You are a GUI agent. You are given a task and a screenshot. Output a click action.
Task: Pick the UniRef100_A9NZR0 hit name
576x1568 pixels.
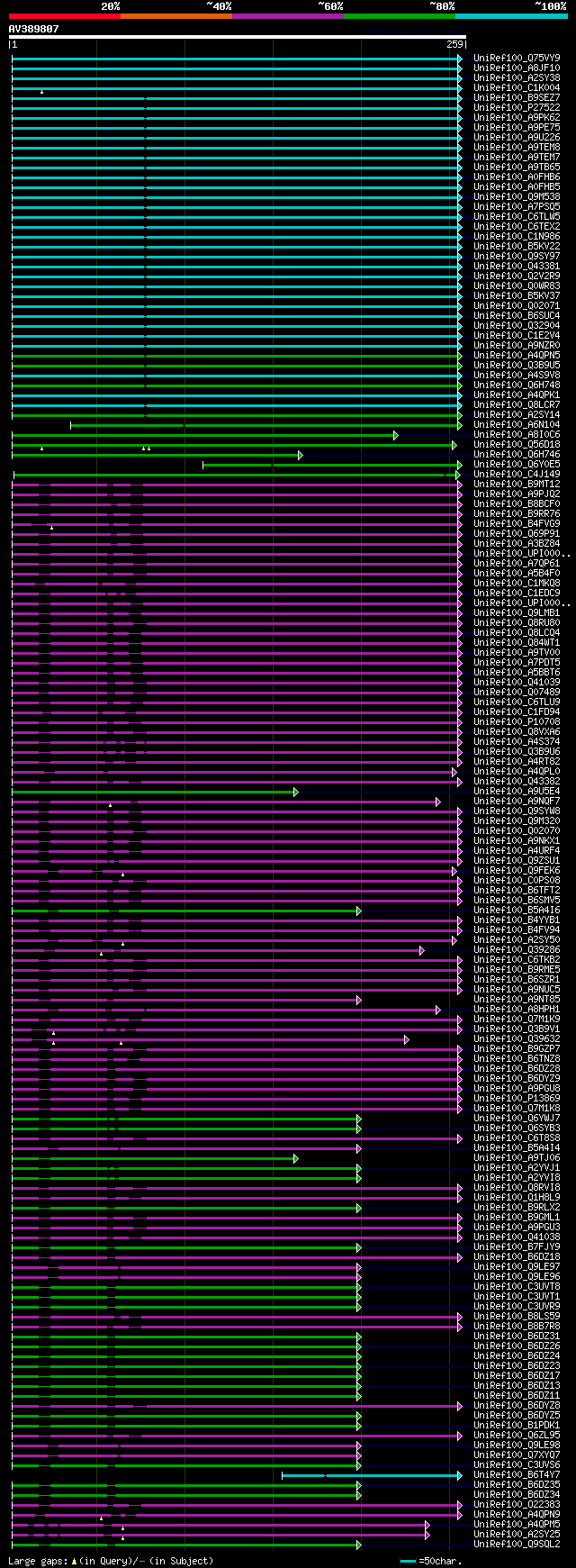point(517,345)
